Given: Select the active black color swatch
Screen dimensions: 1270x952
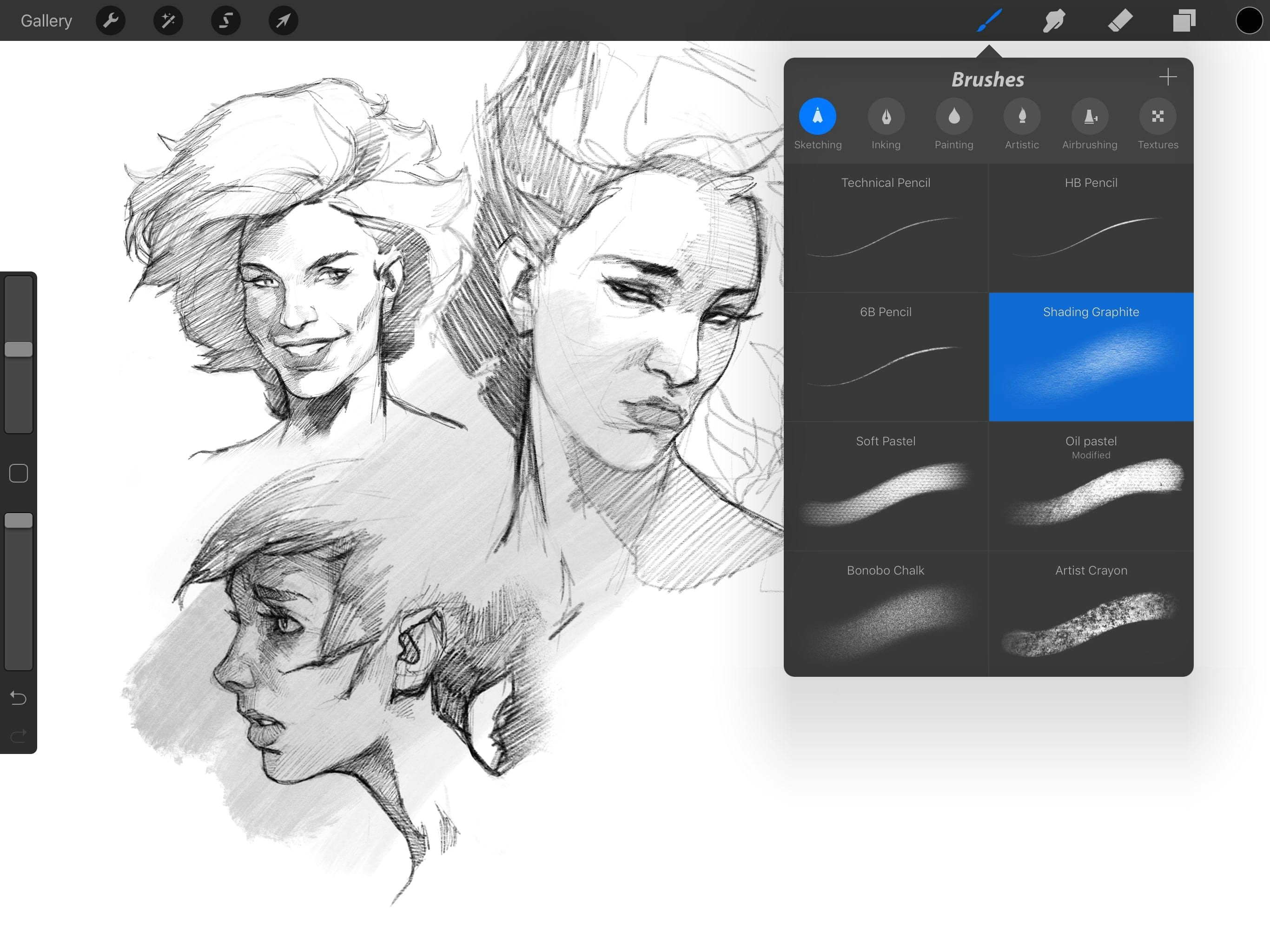Looking at the screenshot, I should 1249,19.
